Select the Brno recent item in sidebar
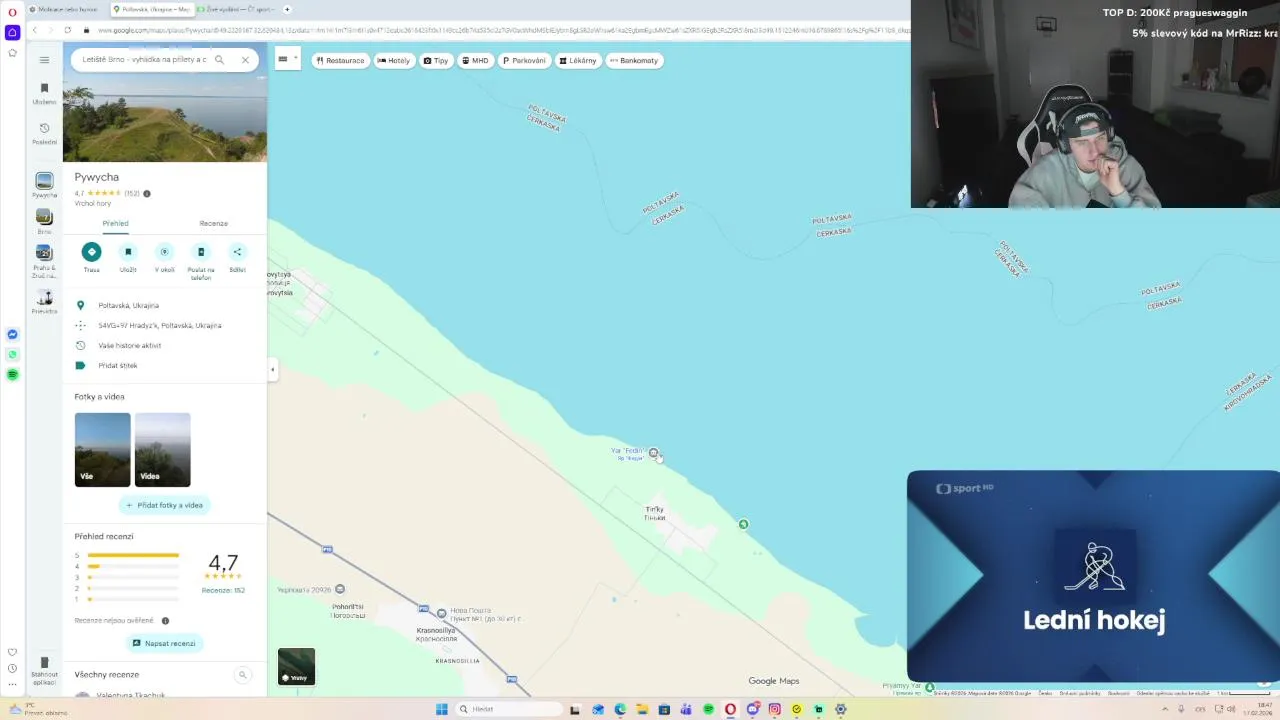 44,222
